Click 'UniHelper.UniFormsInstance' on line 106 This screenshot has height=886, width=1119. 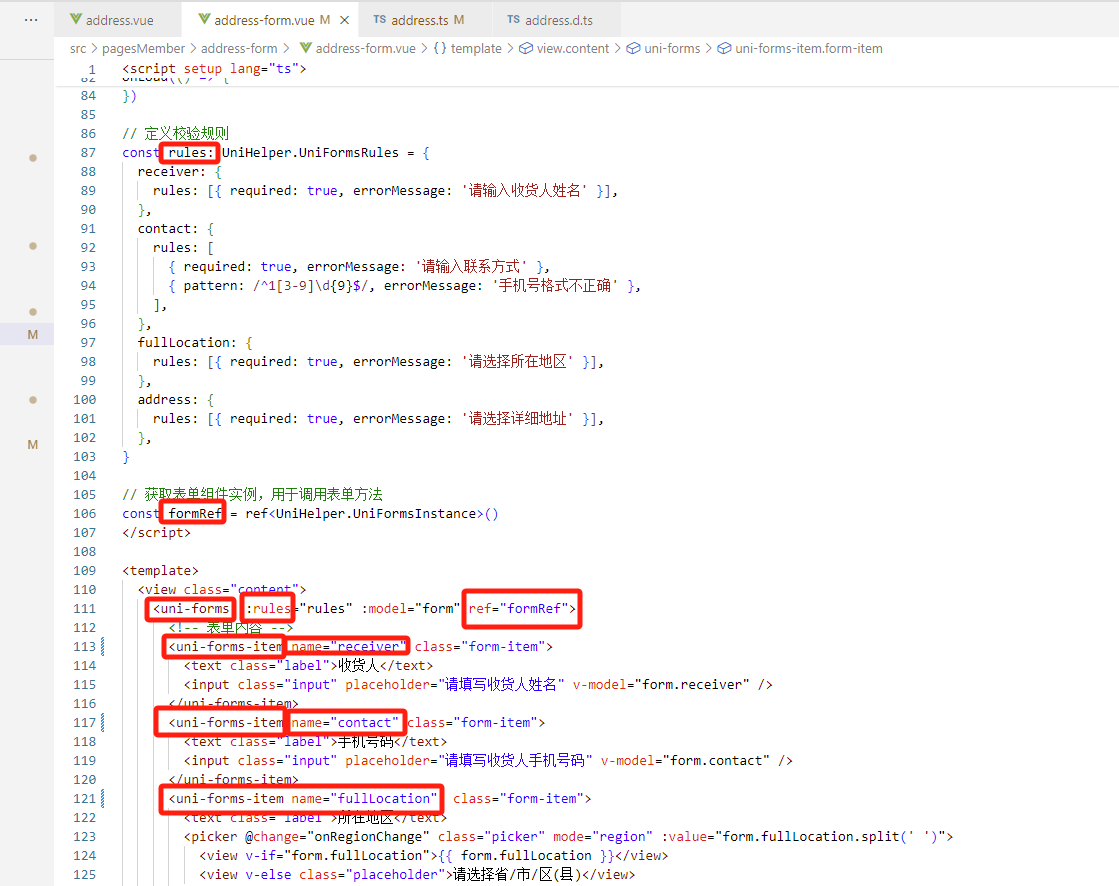pyautogui.click(x=375, y=514)
